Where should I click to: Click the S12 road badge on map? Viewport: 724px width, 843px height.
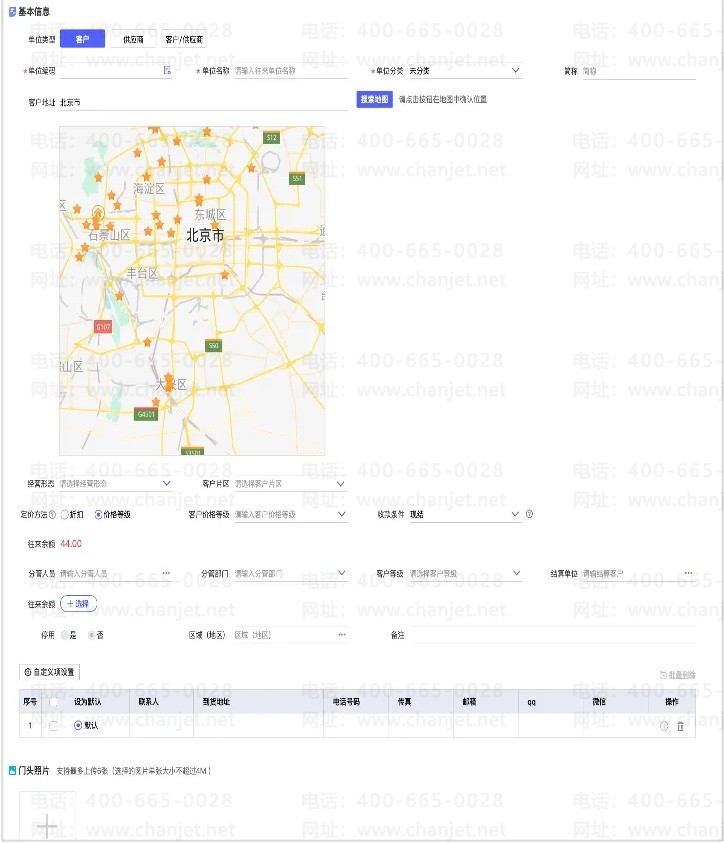click(271, 138)
